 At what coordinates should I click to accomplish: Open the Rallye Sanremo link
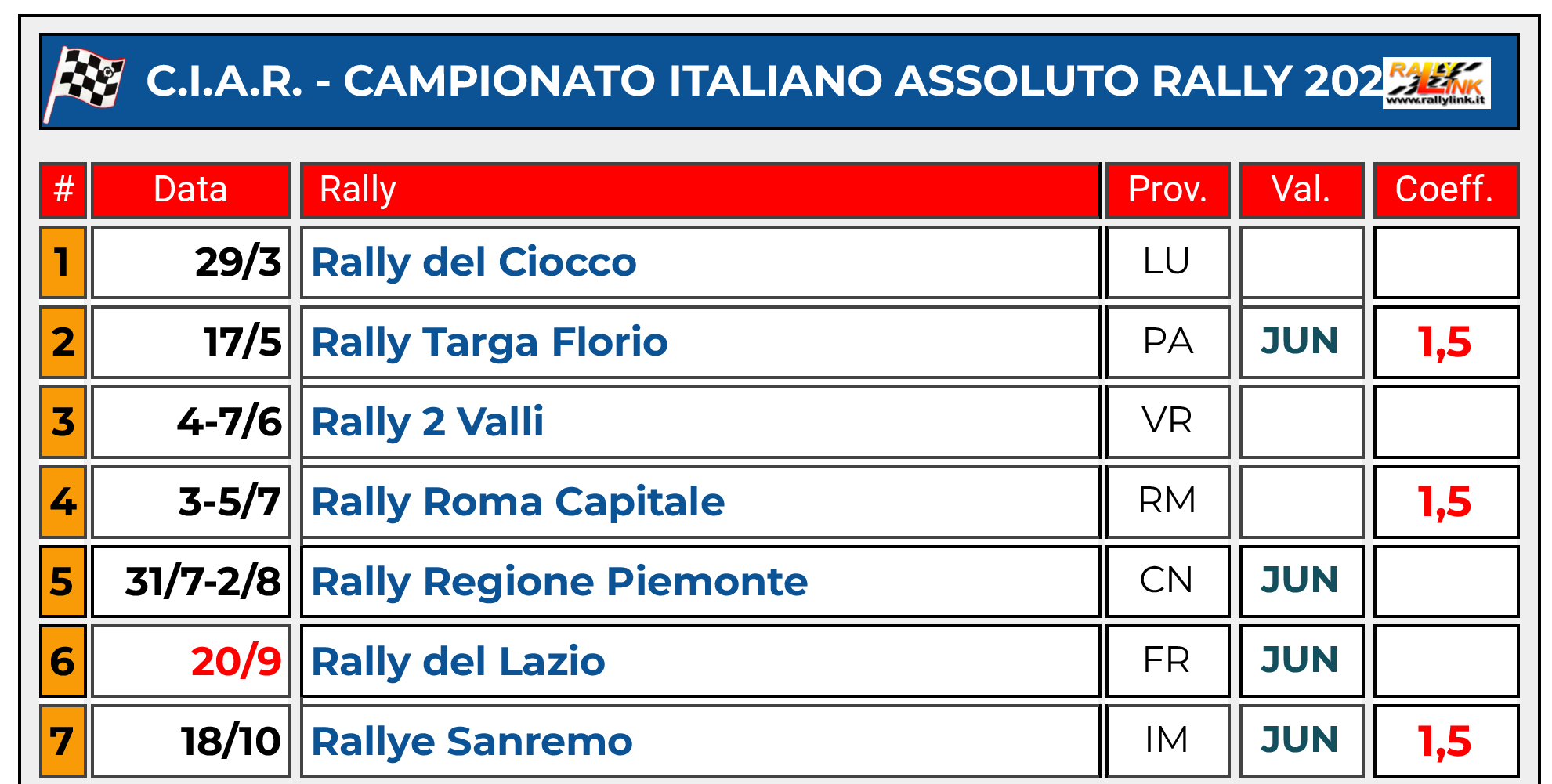(472, 742)
